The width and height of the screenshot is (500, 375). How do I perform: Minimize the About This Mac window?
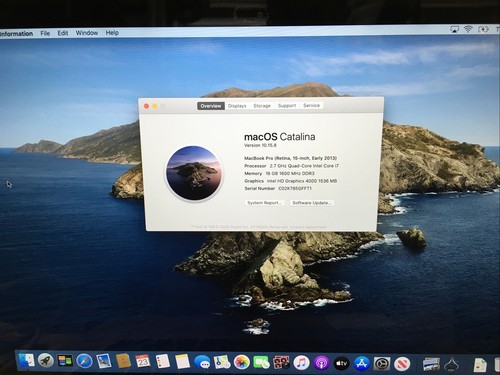[155, 106]
